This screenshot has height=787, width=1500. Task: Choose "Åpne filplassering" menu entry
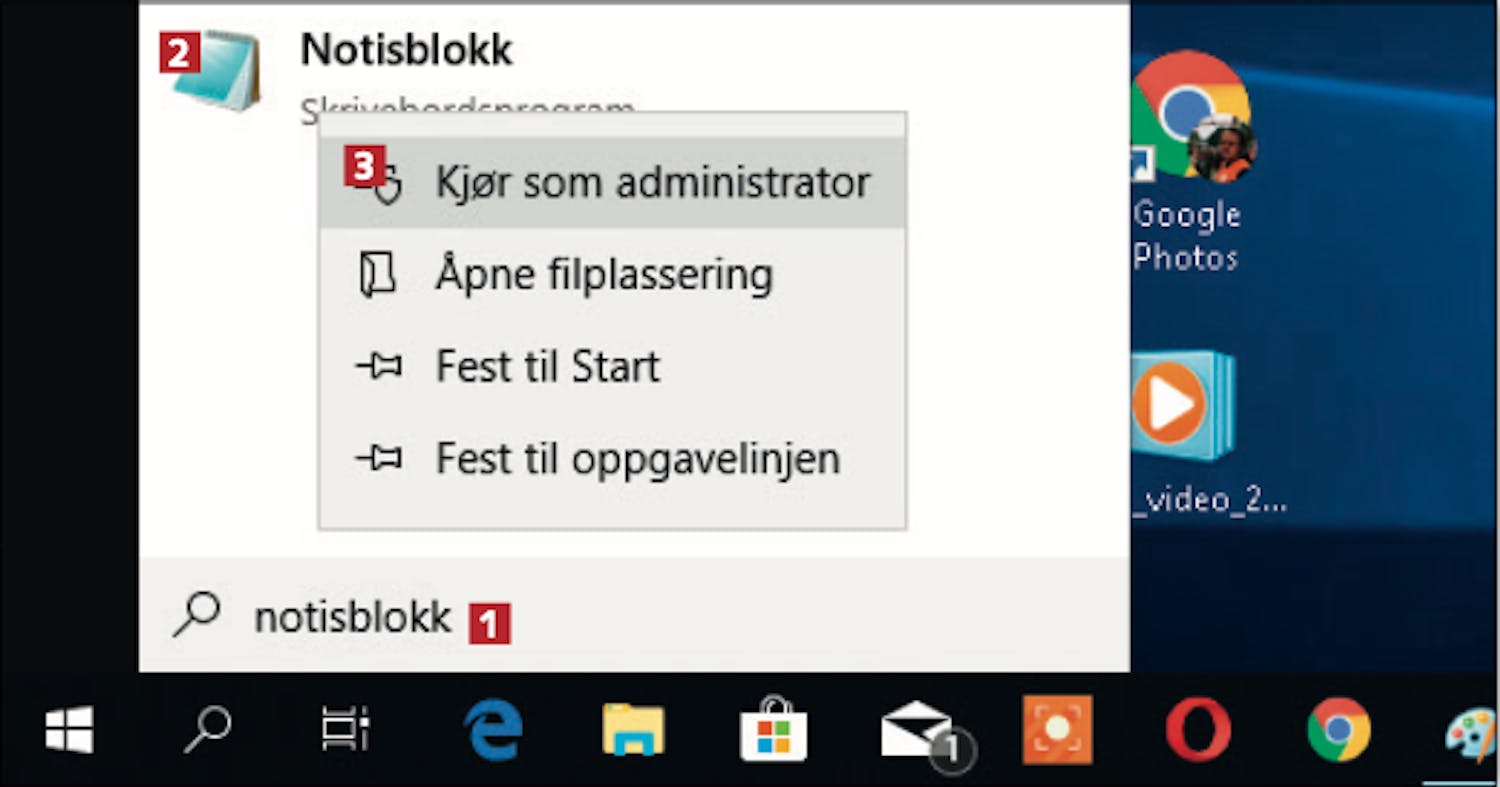pyautogui.click(x=612, y=275)
